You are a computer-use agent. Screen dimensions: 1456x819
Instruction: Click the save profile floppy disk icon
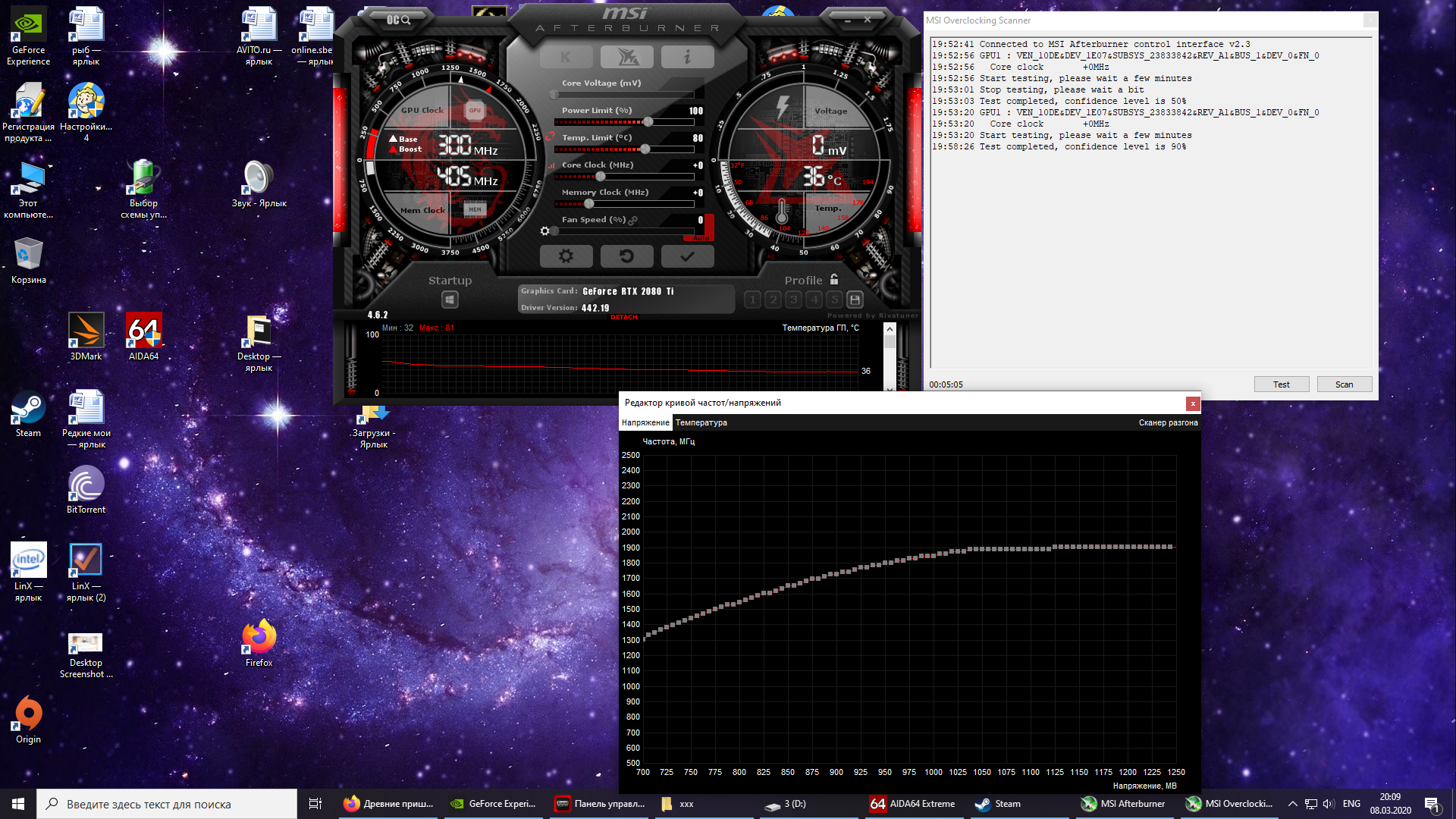point(855,300)
